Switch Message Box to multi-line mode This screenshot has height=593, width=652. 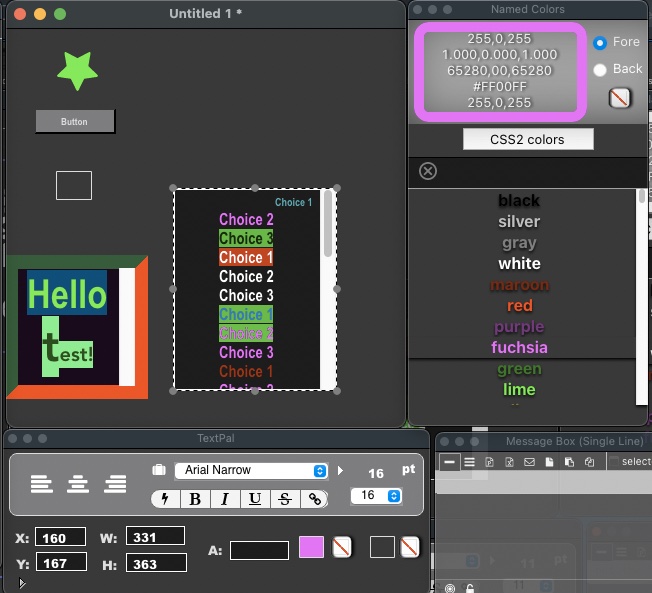tap(468, 462)
